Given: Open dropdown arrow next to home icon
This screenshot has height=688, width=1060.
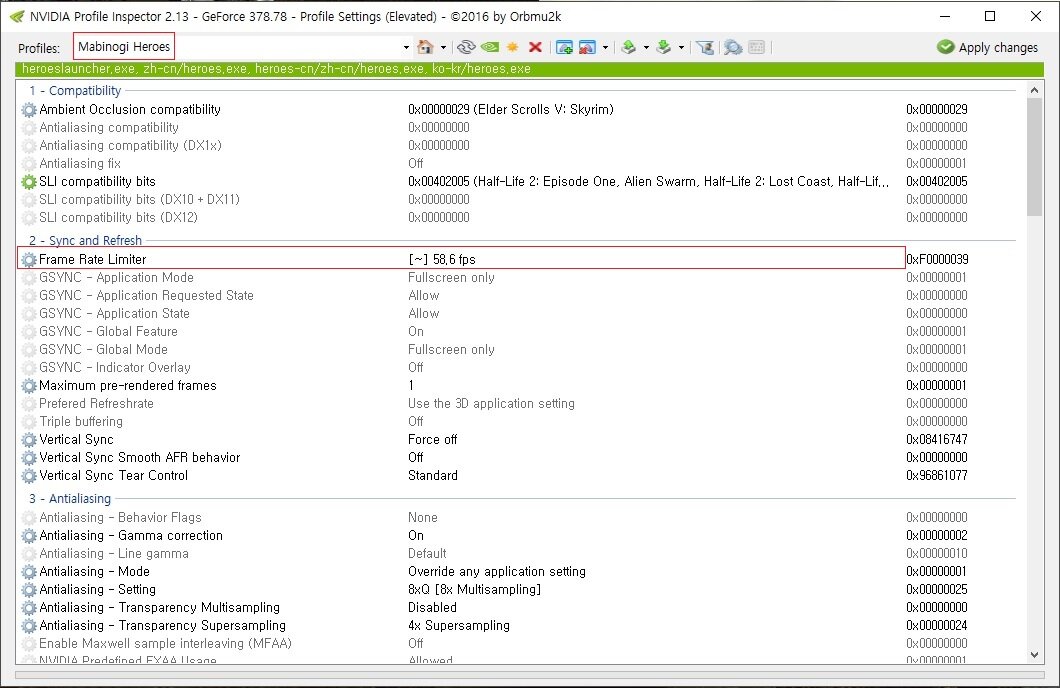Looking at the screenshot, I should [443, 47].
